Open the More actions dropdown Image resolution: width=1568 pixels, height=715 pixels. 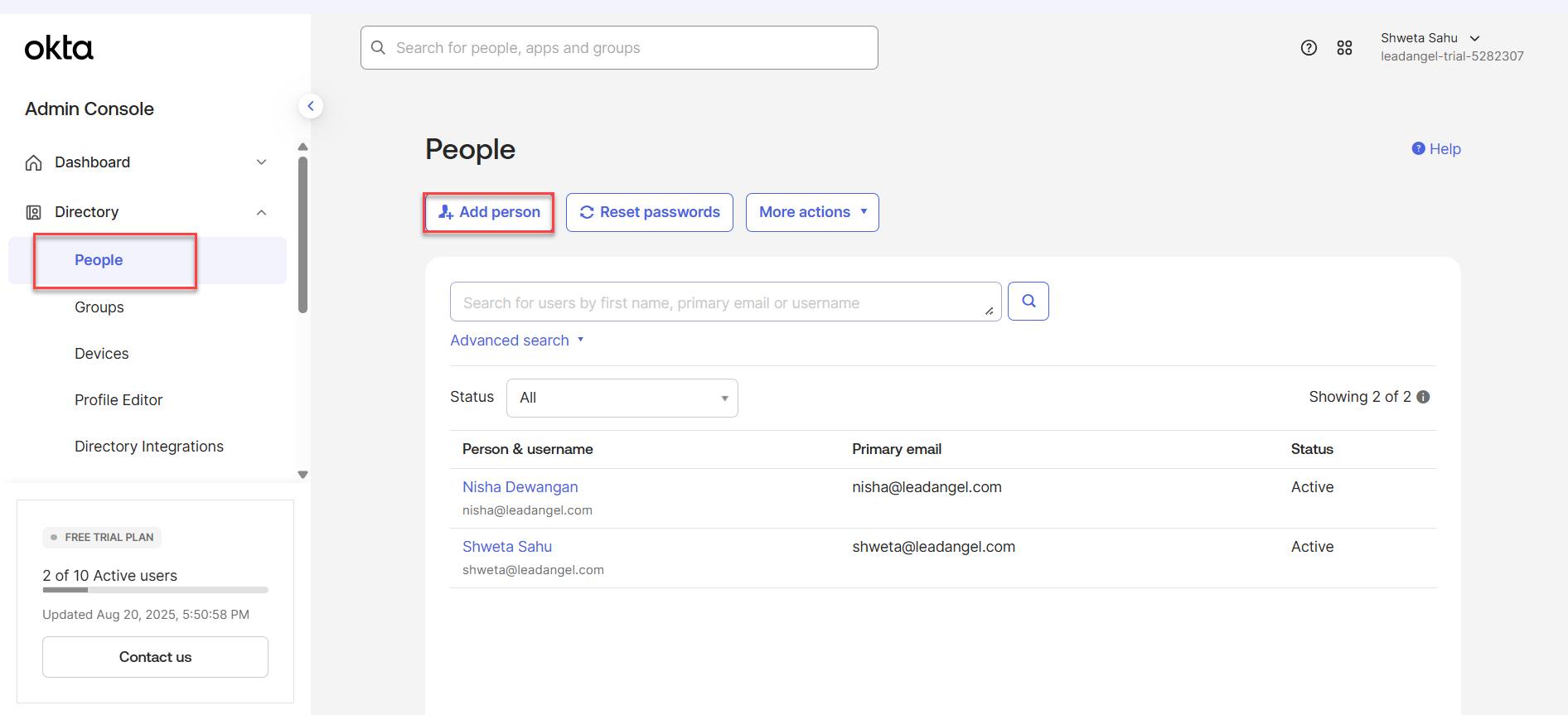point(812,212)
